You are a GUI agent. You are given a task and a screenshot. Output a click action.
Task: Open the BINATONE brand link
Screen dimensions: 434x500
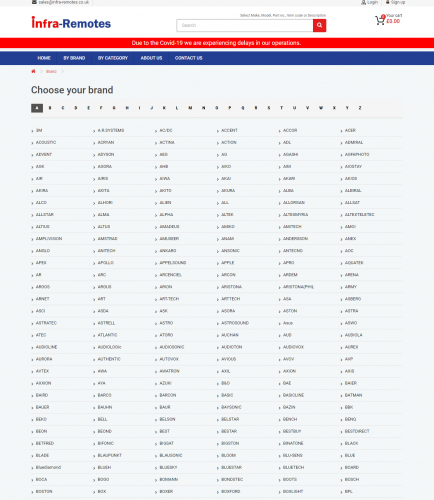coord(293,443)
